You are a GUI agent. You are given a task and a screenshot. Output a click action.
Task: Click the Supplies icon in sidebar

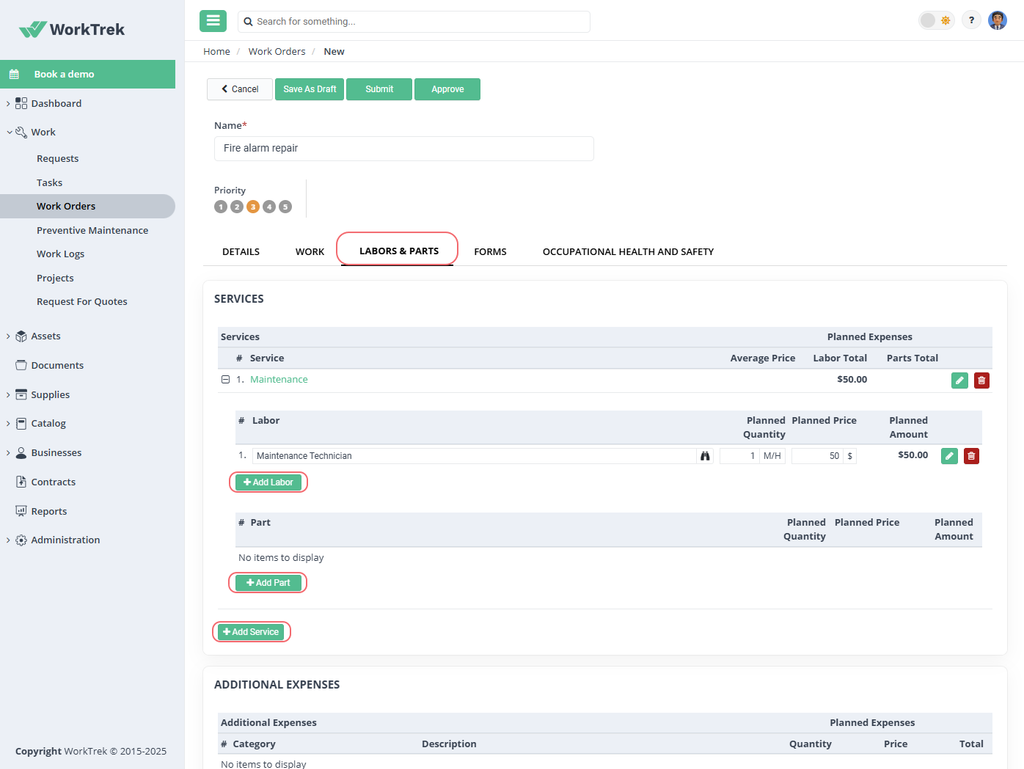pos(21,394)
